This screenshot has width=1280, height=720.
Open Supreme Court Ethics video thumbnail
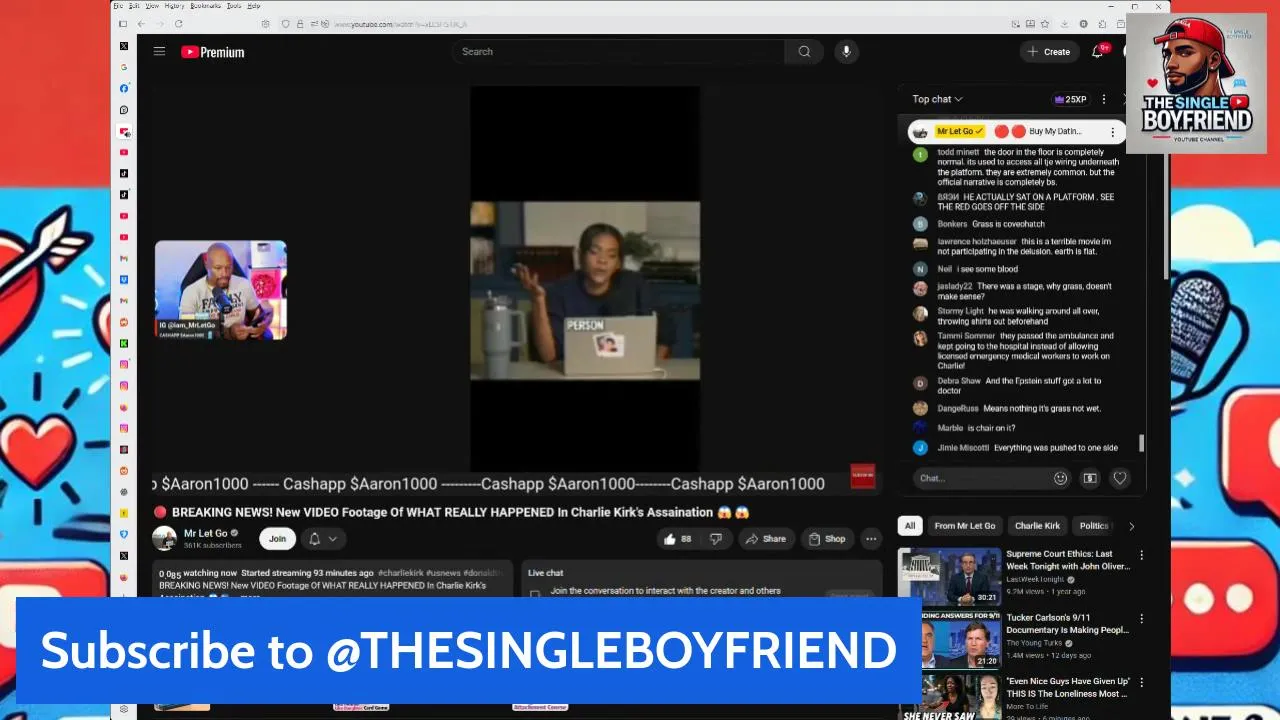click(x=950, y=576)
